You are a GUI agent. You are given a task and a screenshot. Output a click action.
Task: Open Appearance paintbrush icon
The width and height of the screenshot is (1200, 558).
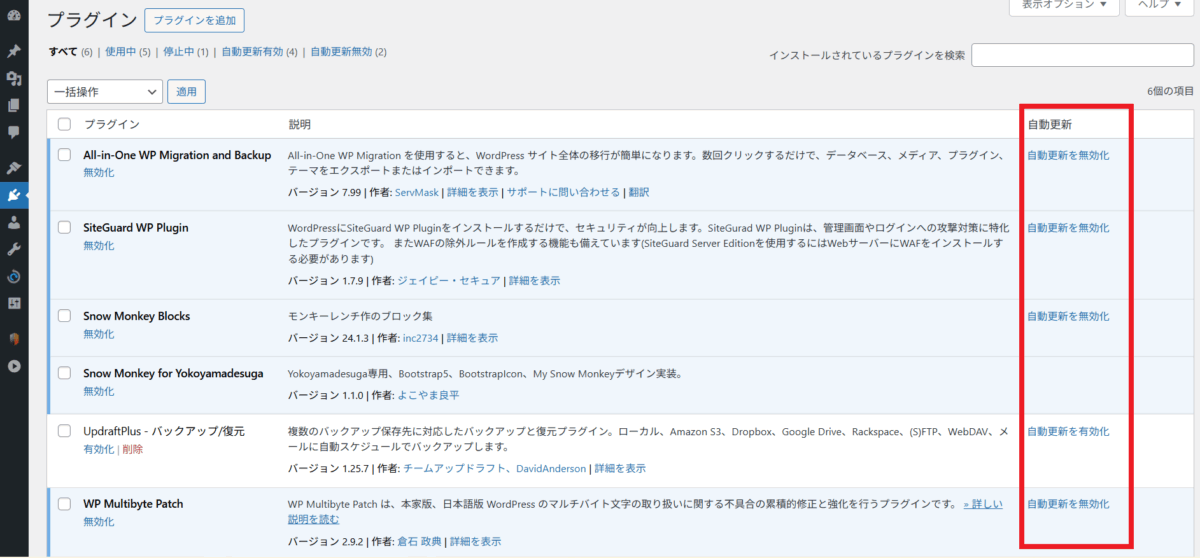coord(14,168)
